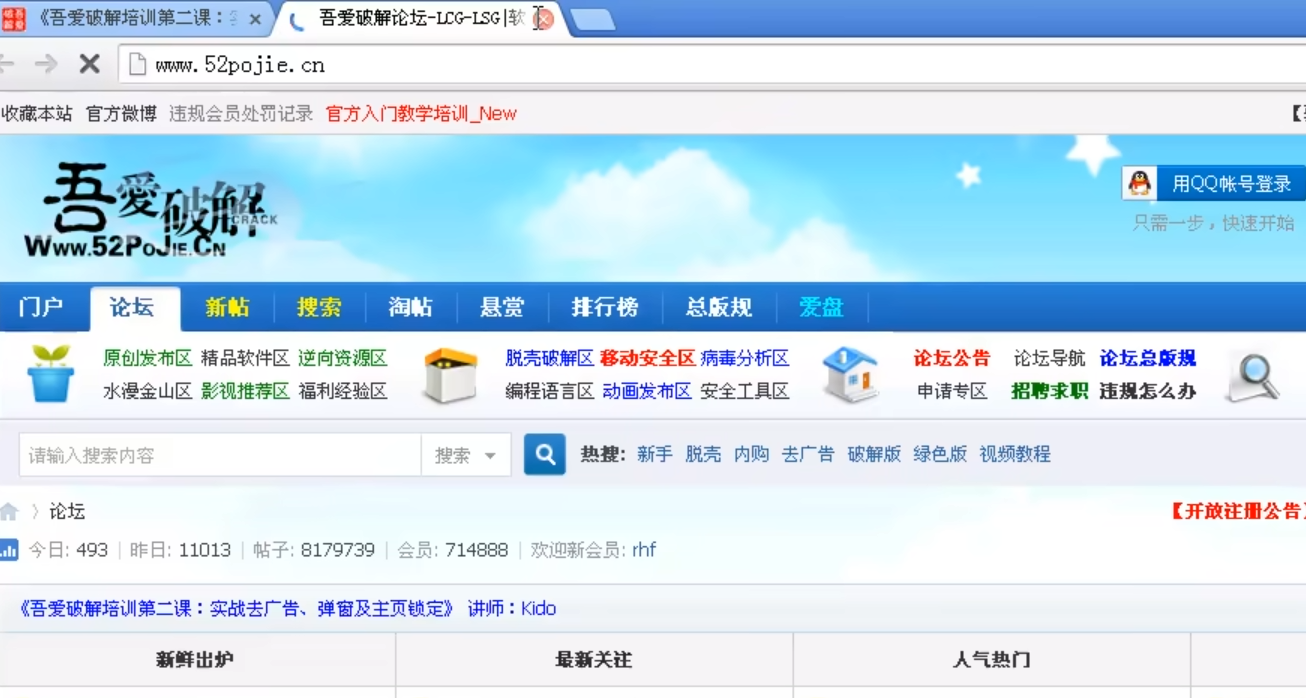Click the search content input field
Screen dimensions: 1306x698
[x=220, y=455]
